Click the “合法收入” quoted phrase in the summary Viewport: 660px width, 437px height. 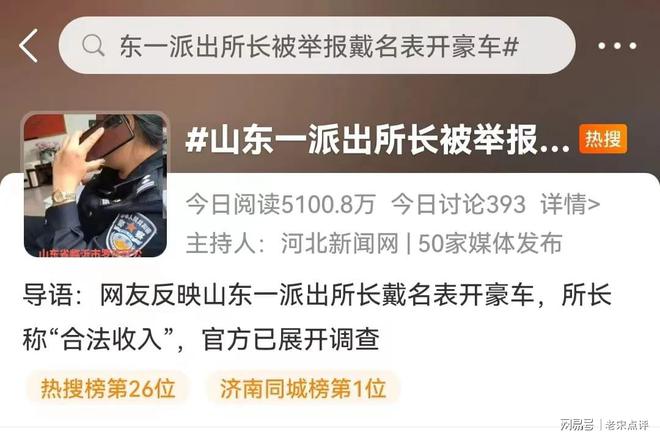(112, 339)
